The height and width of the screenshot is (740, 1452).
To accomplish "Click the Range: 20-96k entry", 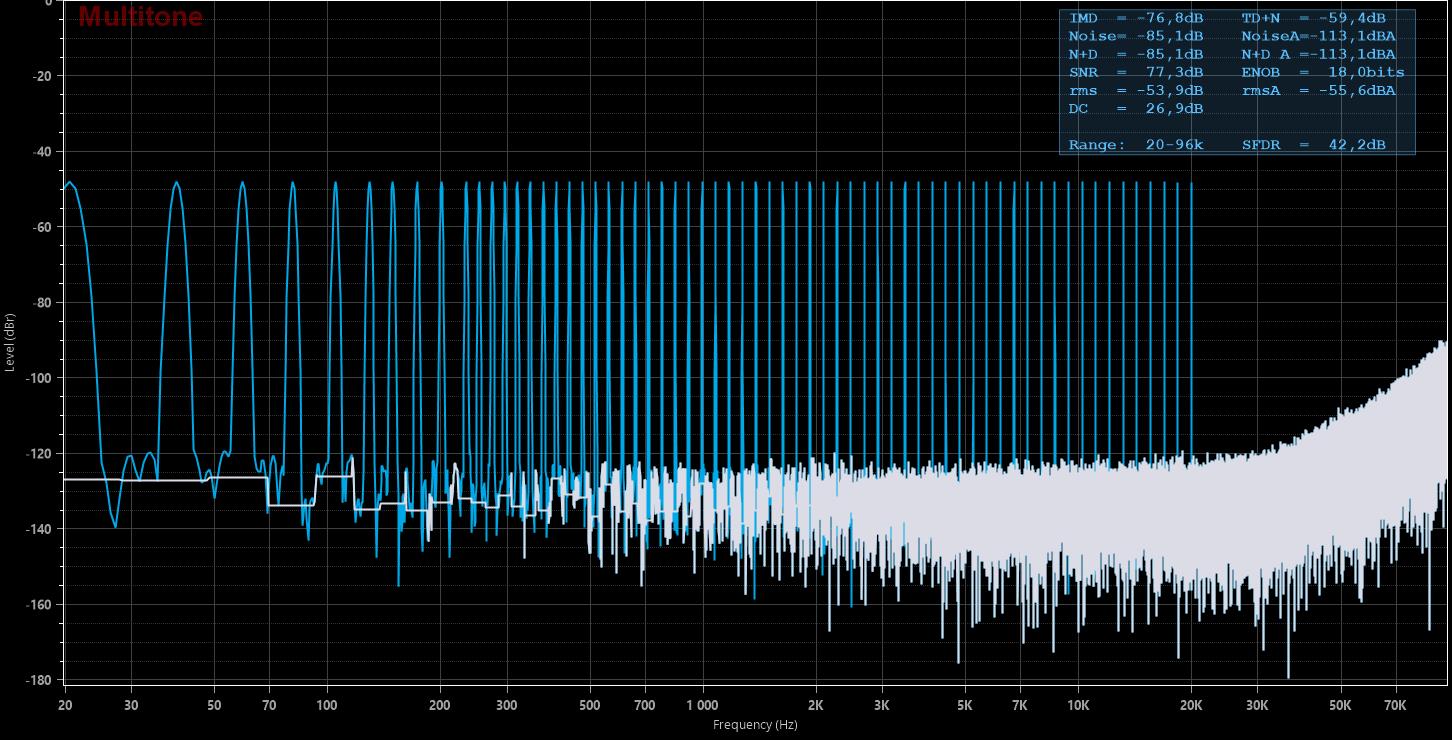I will point(1136,145).
